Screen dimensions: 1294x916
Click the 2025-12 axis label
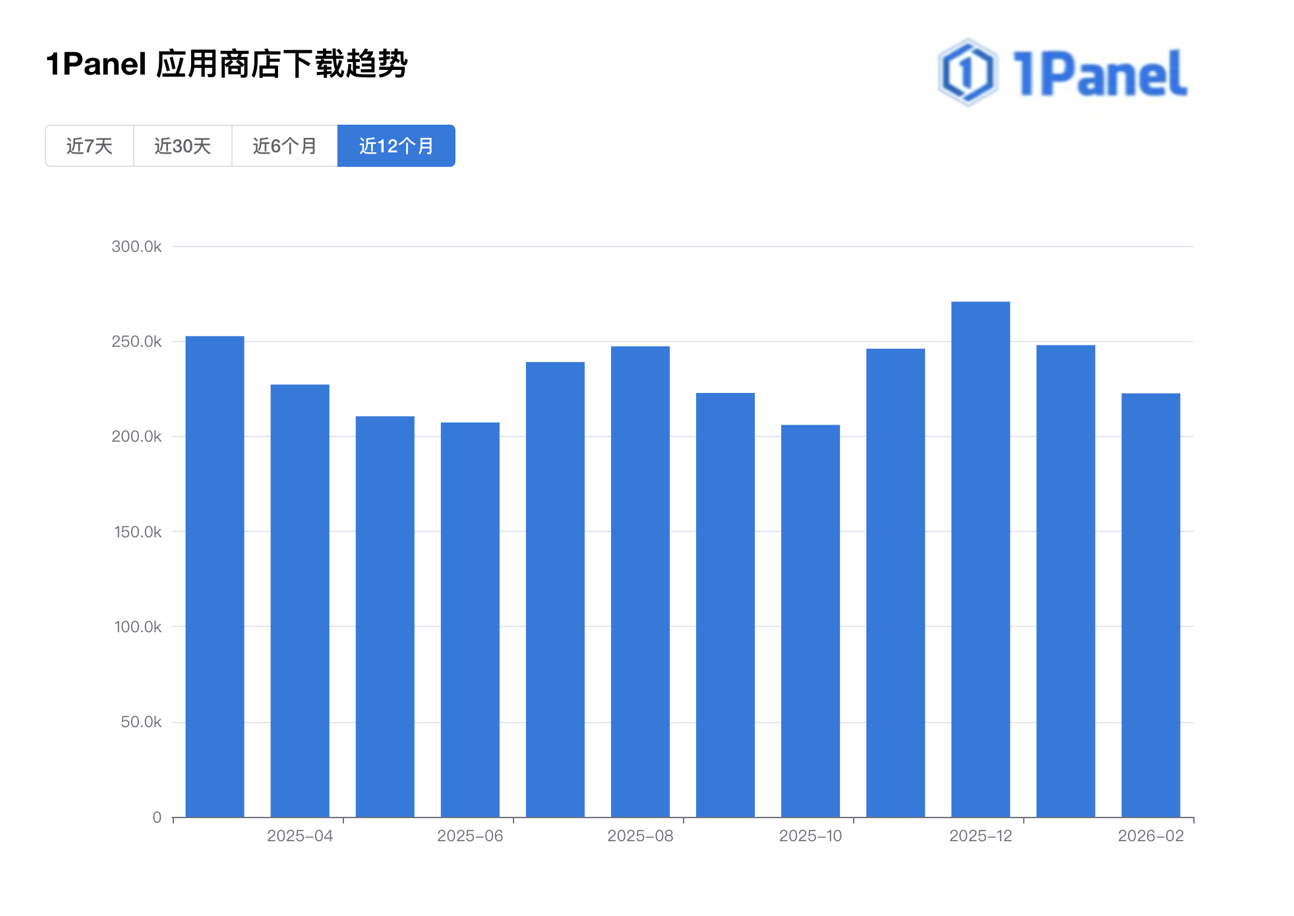tap(980, 836)
